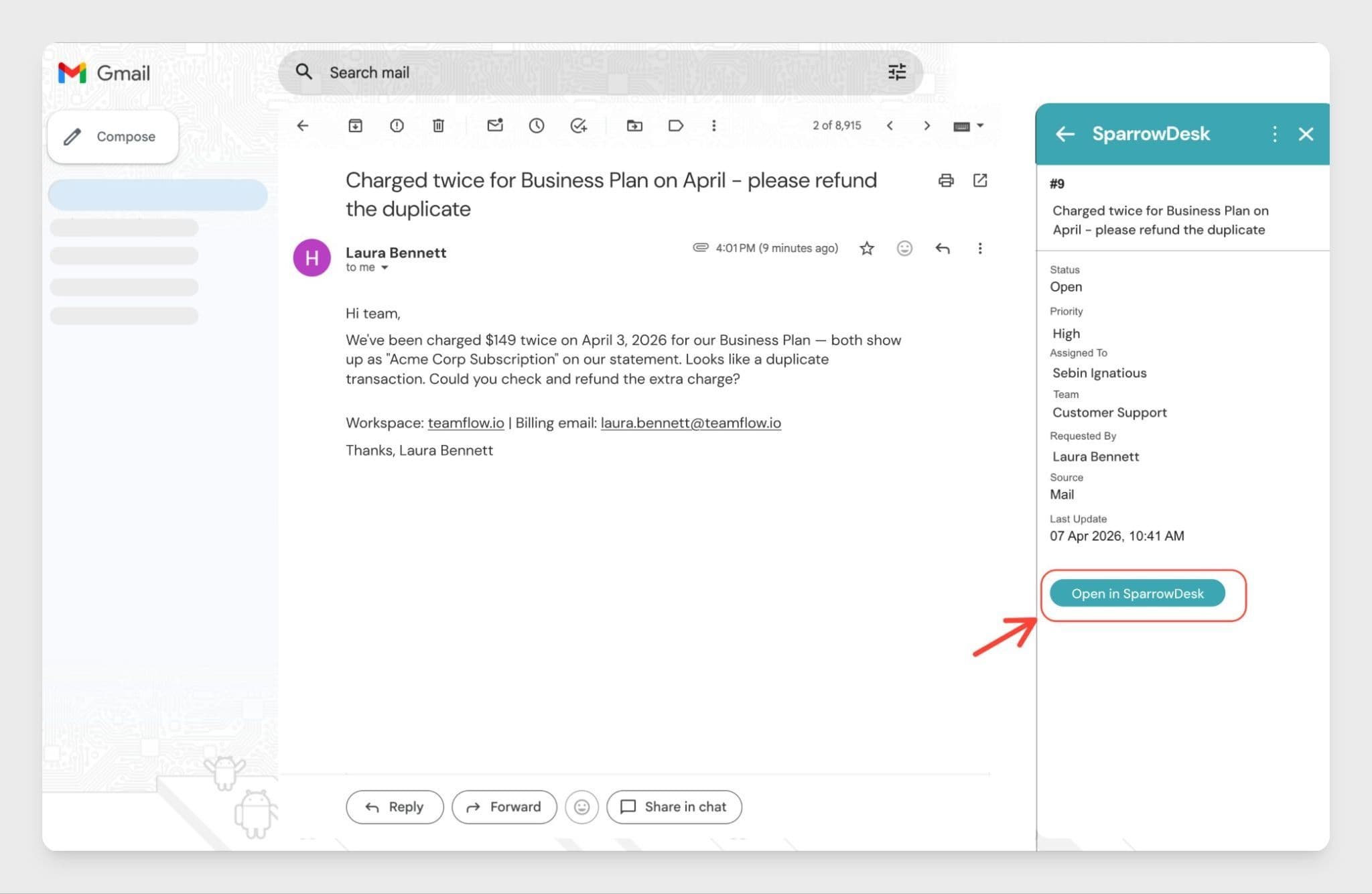Open search filter options icon
1372x894 pixels.
[x=896, y=72]
